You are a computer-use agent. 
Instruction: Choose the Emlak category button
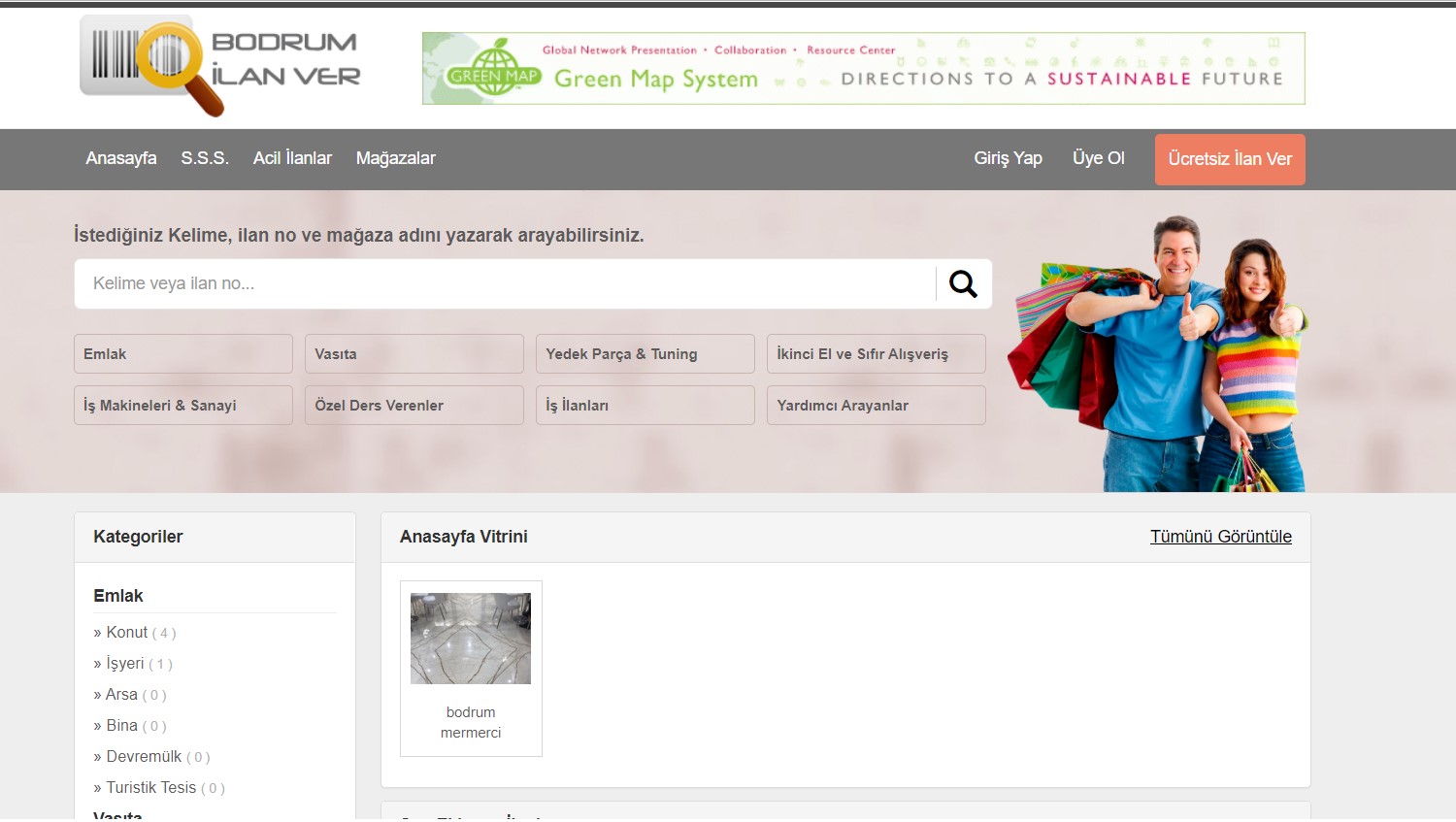click(x=183, y=354)
